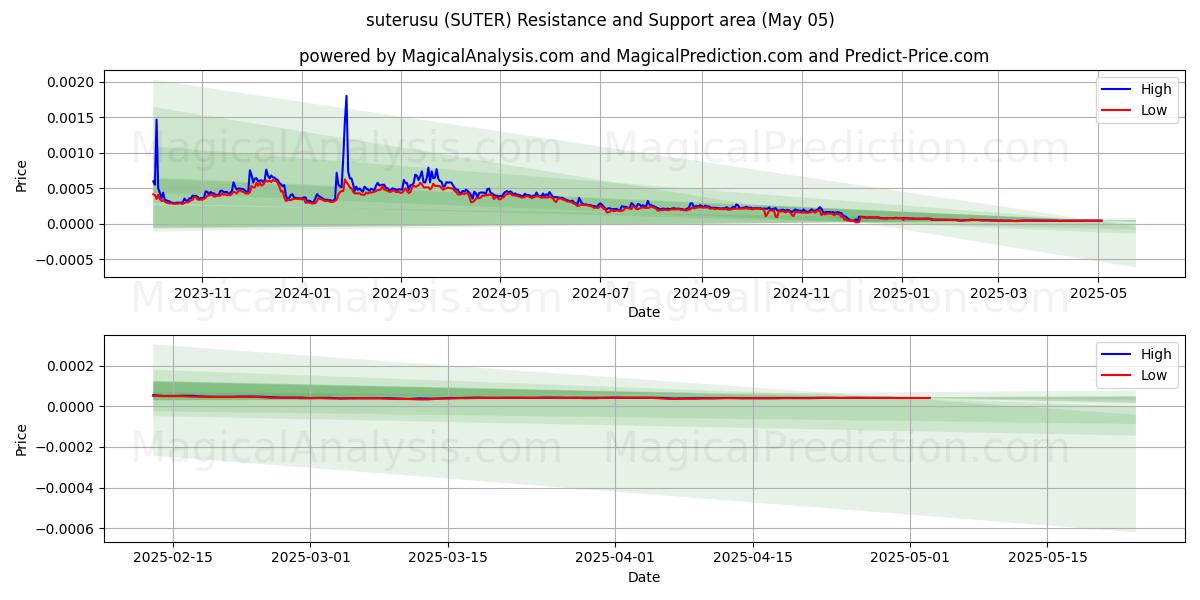Click the '2025-02-15' x-axis tick label
The width and height of the screenshot is (1200, 600).
(x=173, y=557)
